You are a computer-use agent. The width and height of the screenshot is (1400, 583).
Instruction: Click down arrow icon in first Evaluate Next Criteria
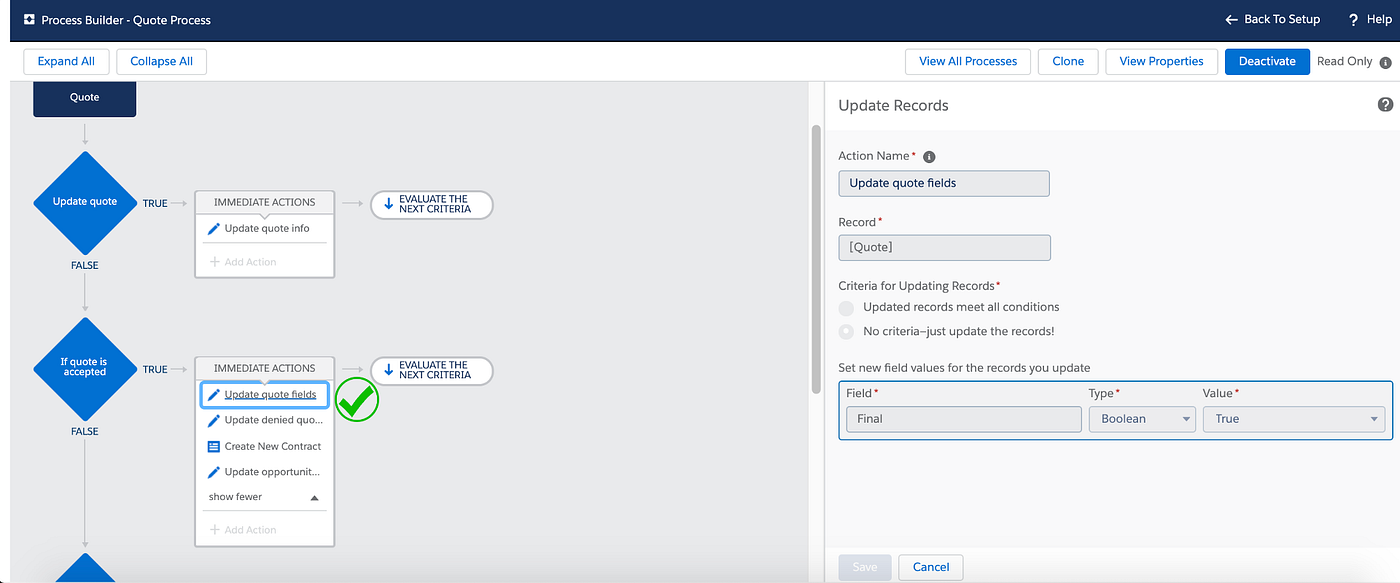[x=388, y=205]
